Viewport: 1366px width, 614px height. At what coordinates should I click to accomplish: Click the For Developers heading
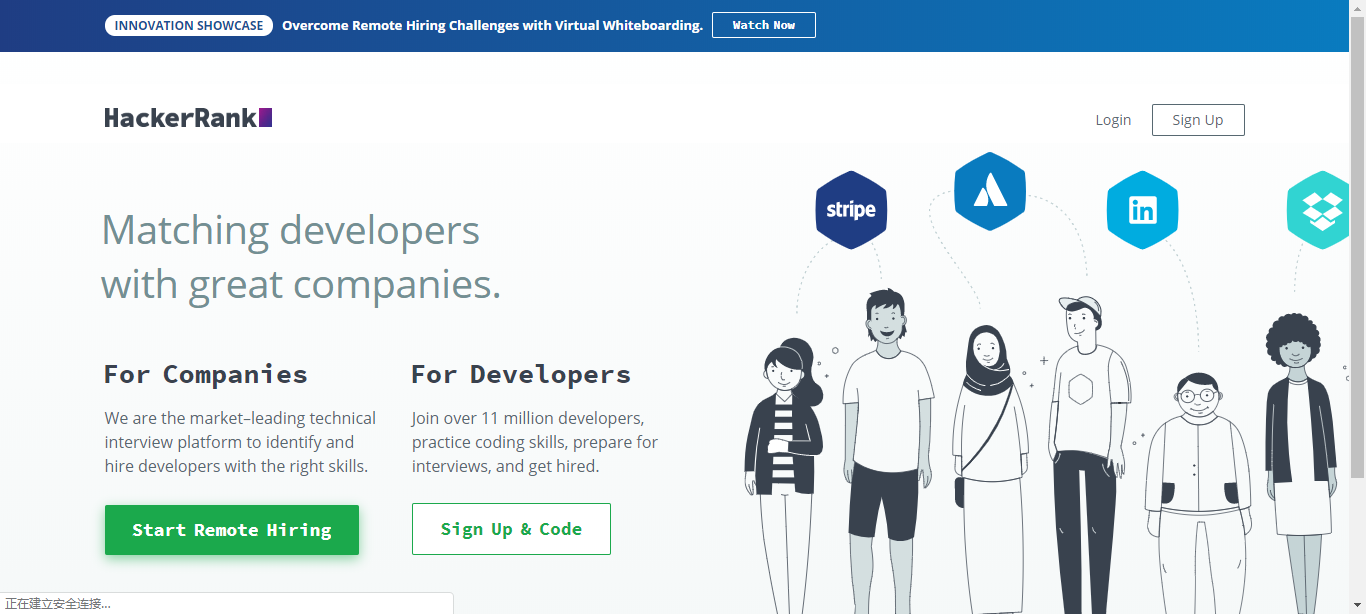521,375
